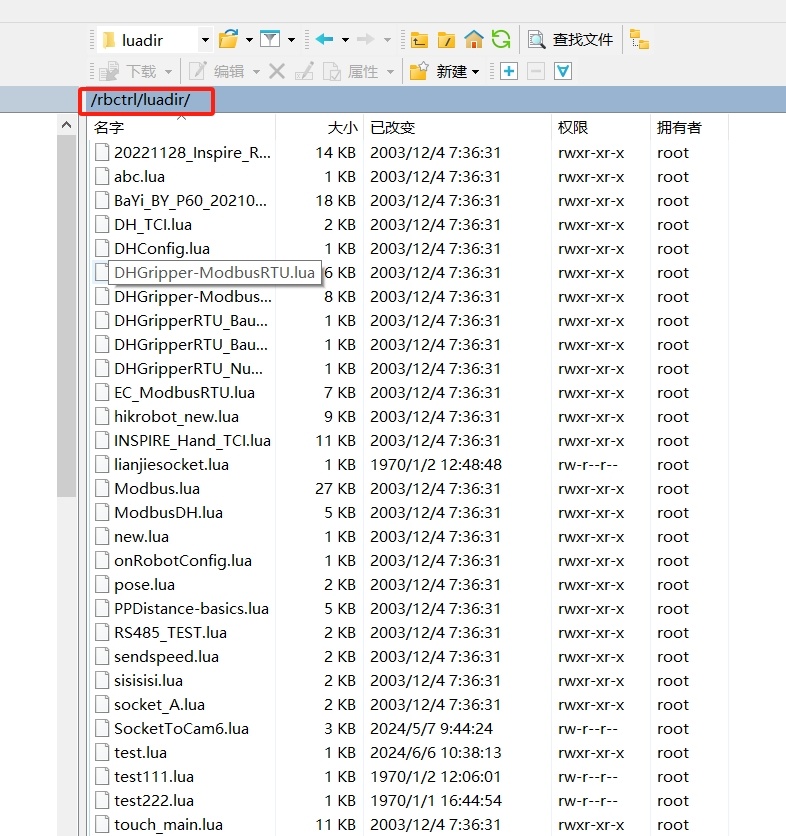Click the file filter funnel icon
This screenshot has width=786, height=836.
point(269,40)
